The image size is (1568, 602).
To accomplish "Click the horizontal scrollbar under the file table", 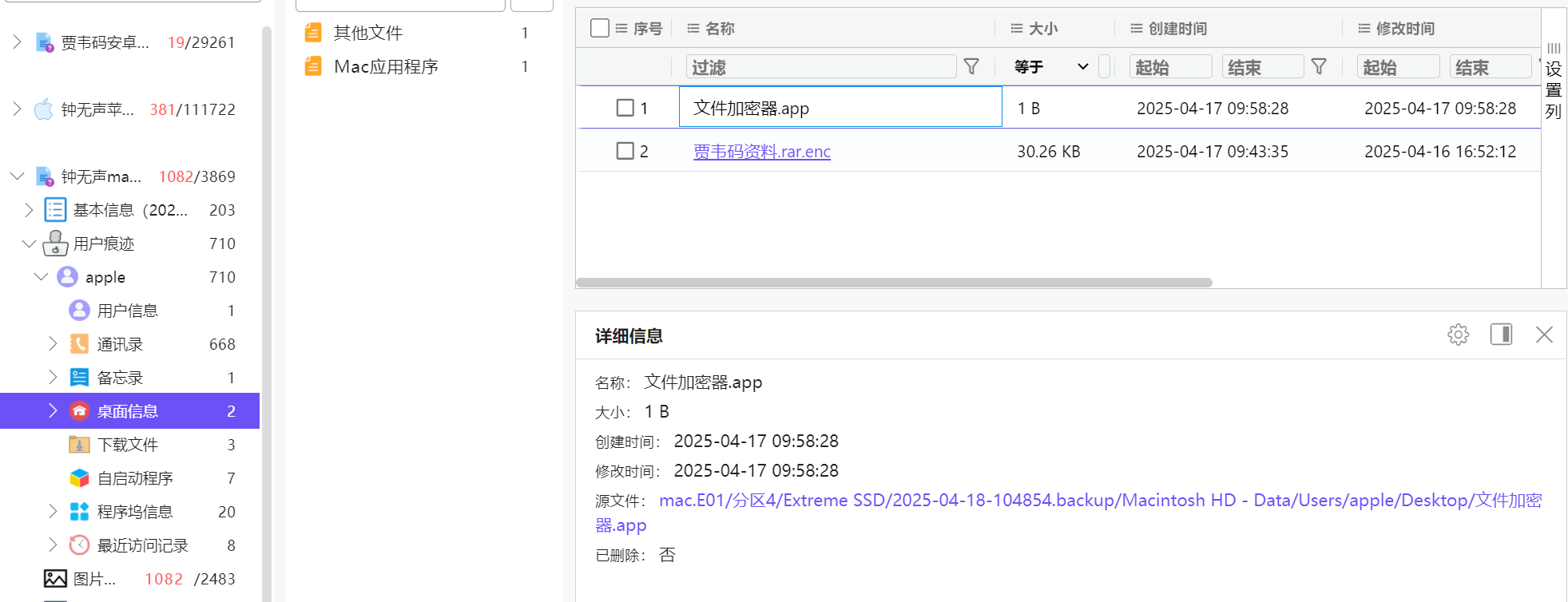I will pos(893,283).
